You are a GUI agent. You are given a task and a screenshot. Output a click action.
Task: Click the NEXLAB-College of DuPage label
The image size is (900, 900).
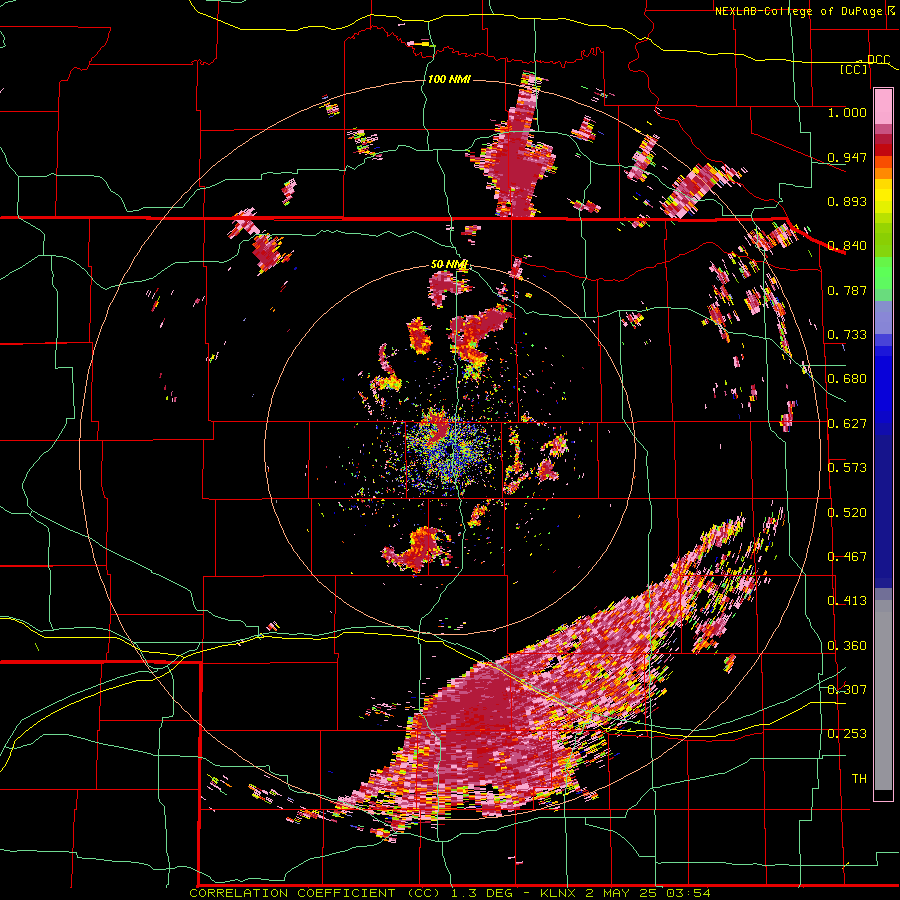pos(798,11)
